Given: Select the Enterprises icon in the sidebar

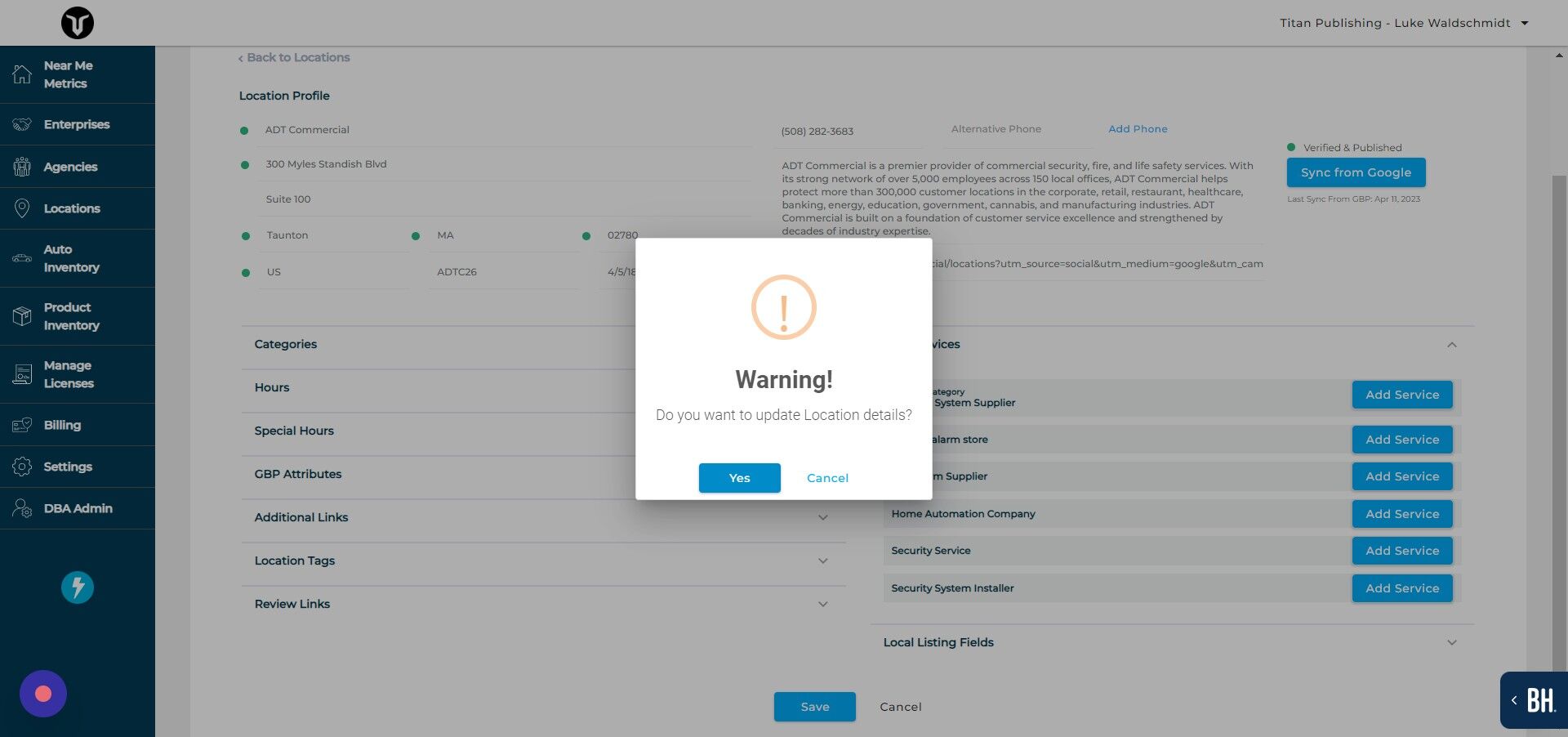Looking at the screenshot, I should (22, 123).
